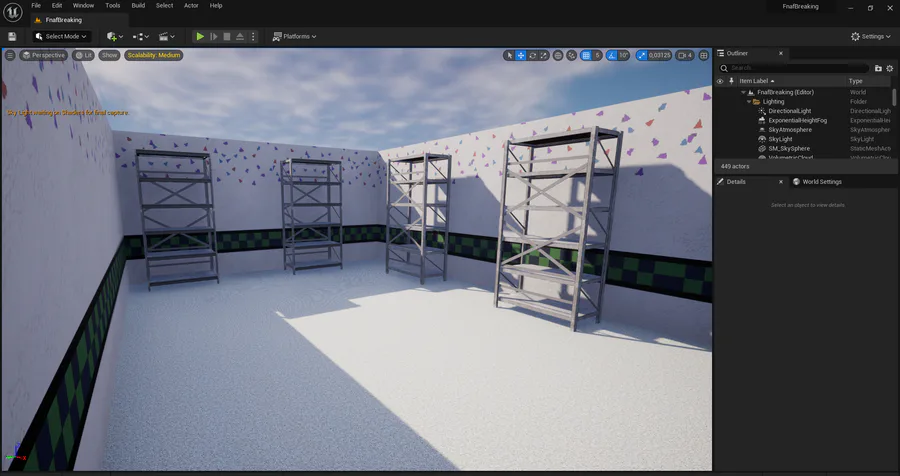Image resolution: width=900 pixels, height=476 pixels.
Task: Open the Tools menu
Action: click(x=113, y=5)
